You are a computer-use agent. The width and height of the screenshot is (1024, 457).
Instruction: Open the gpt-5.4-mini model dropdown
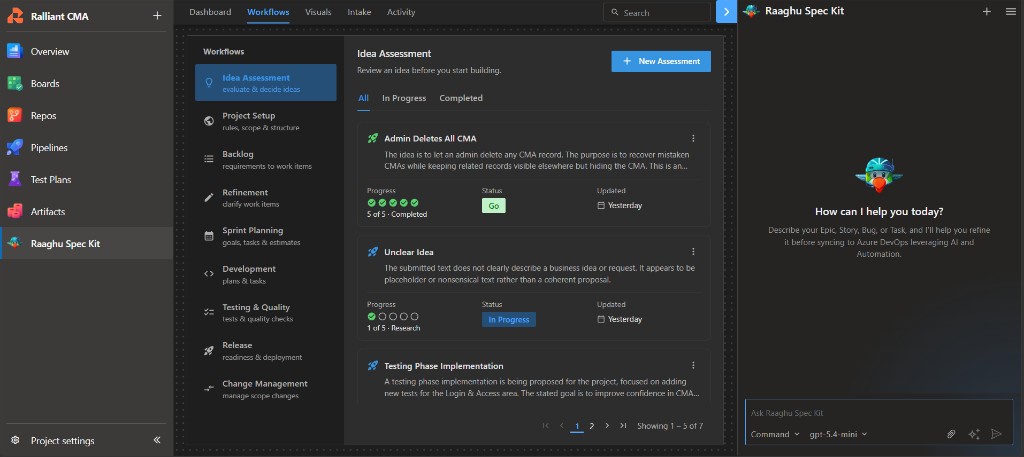click(x=839, y=434)
